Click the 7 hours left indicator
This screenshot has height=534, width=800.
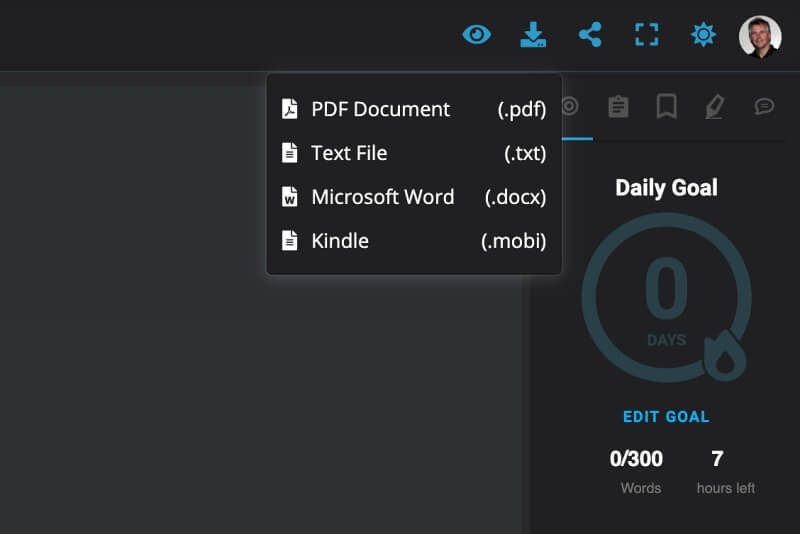pyautogui.click(x=726, y=472)
